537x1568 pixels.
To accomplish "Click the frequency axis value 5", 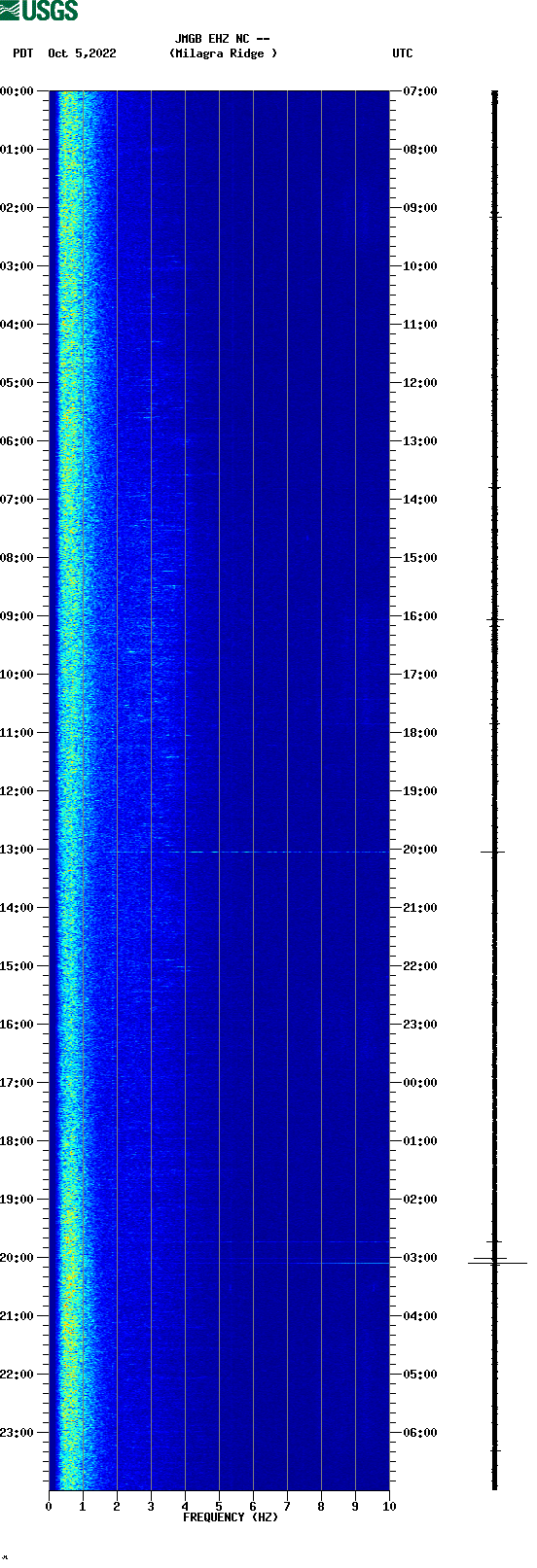I will click(x=219, y=1507).
